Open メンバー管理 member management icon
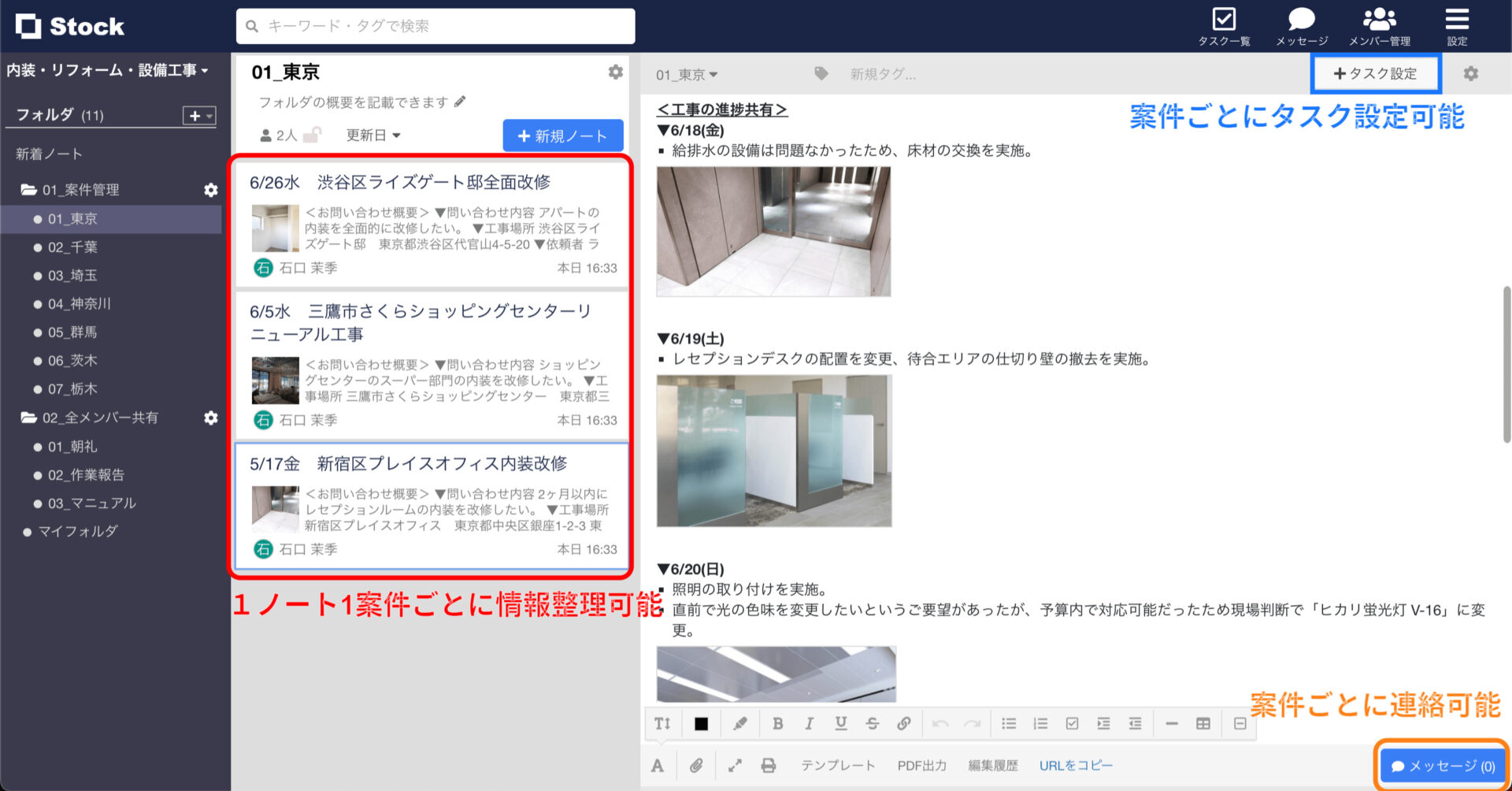Viewport: 1512px width, 791px height. point(1380,26)
